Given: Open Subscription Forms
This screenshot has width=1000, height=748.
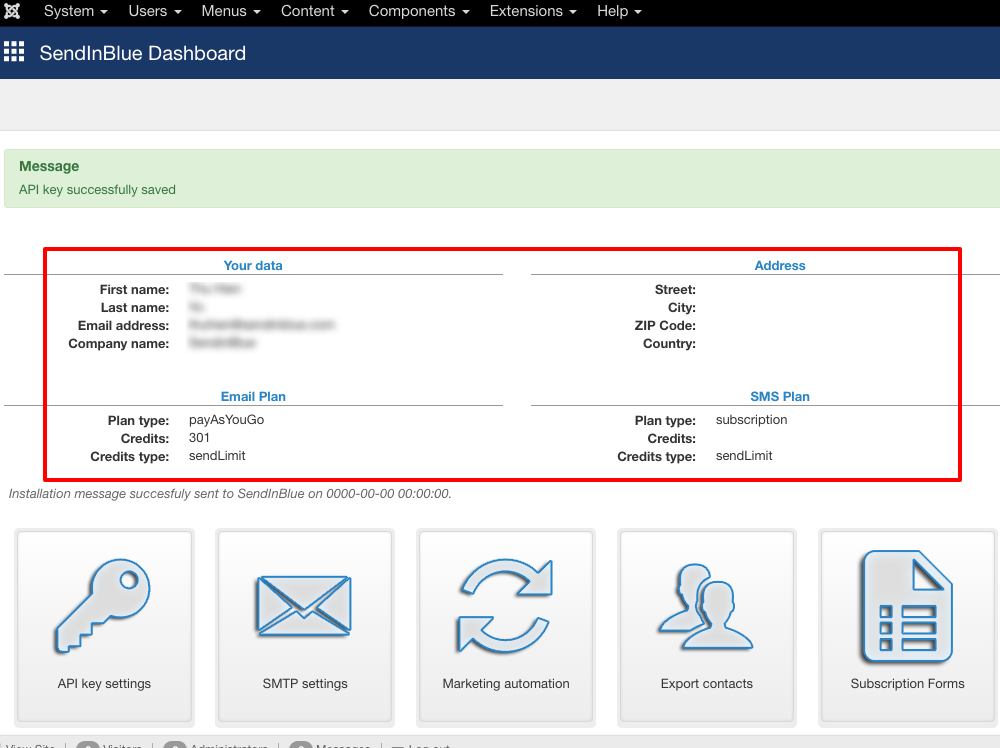Looking at the screenshot, I should click(907, 627).
